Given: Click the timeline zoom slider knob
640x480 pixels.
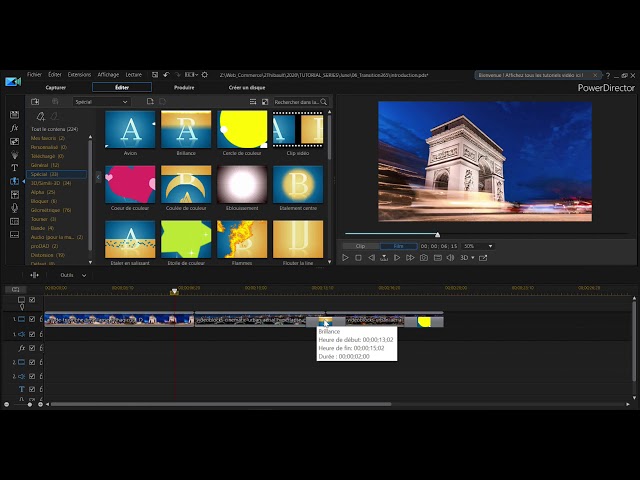Looking at the screenshot, I should (29, 404).
